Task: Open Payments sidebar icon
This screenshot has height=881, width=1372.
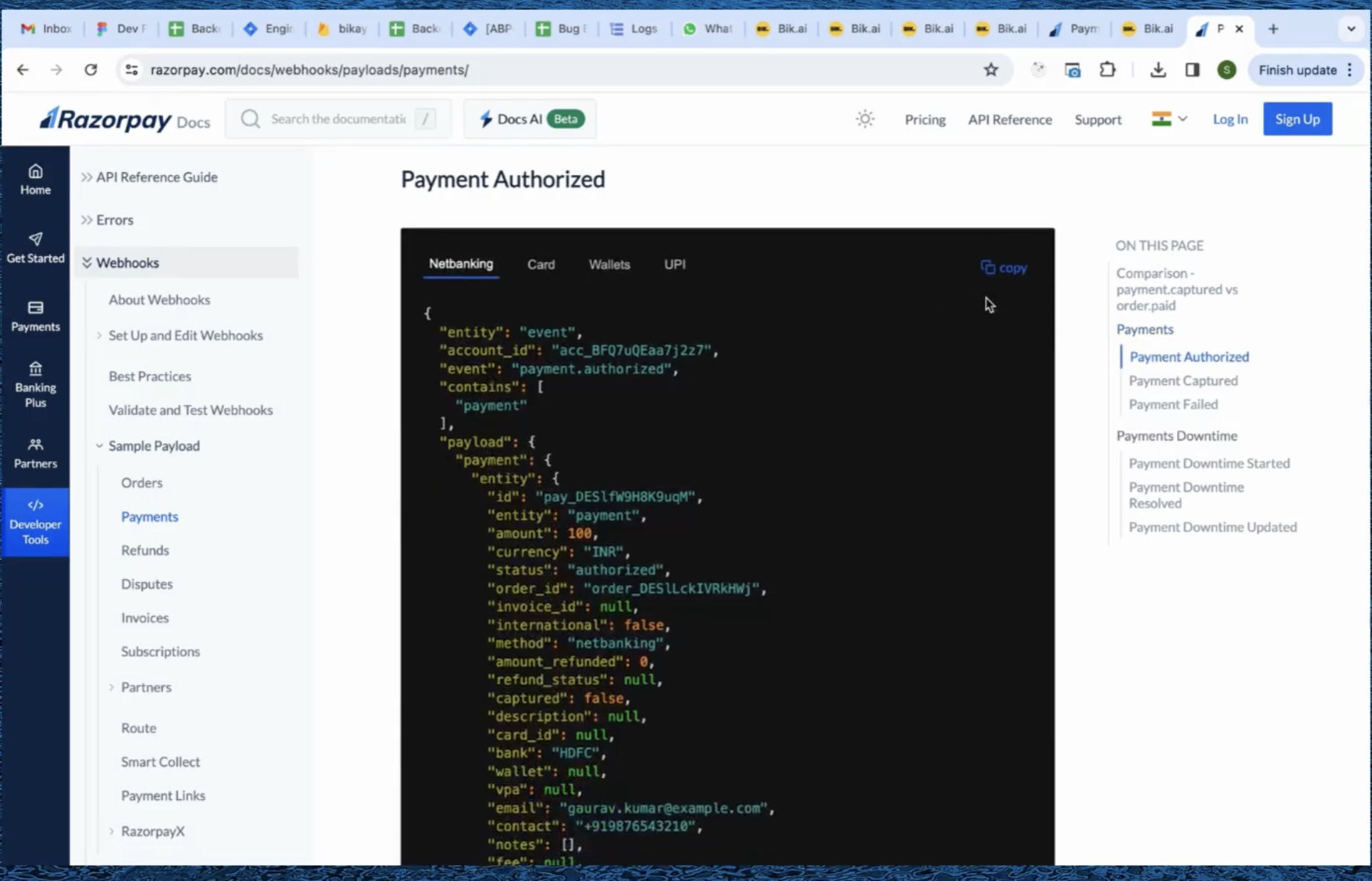Action: point(35,316)
